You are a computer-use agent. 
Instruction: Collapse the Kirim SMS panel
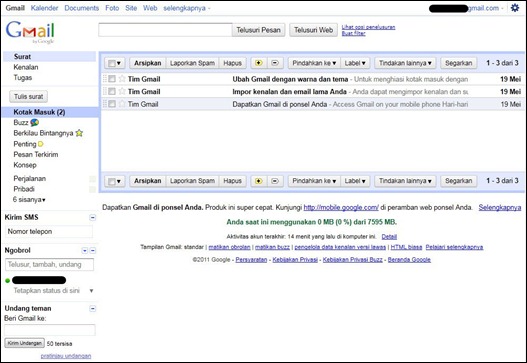(x=93, y=218)
